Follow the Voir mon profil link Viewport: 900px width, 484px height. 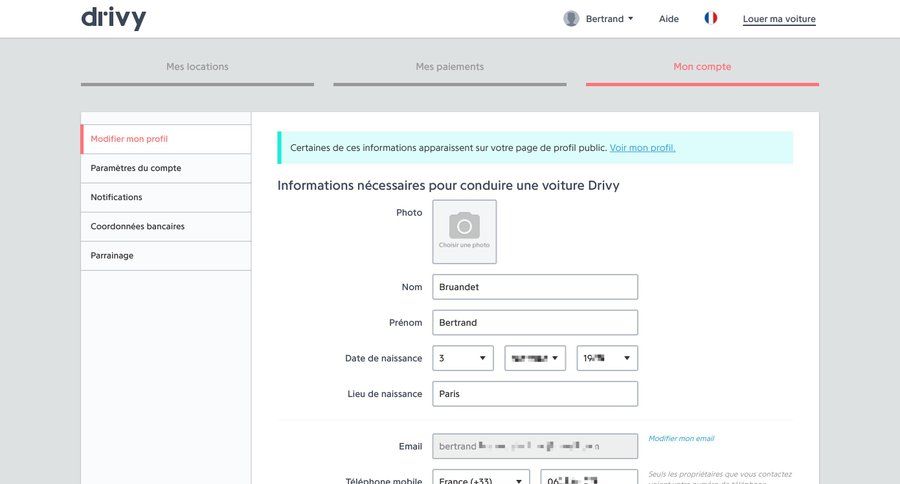tap(642, 148)
